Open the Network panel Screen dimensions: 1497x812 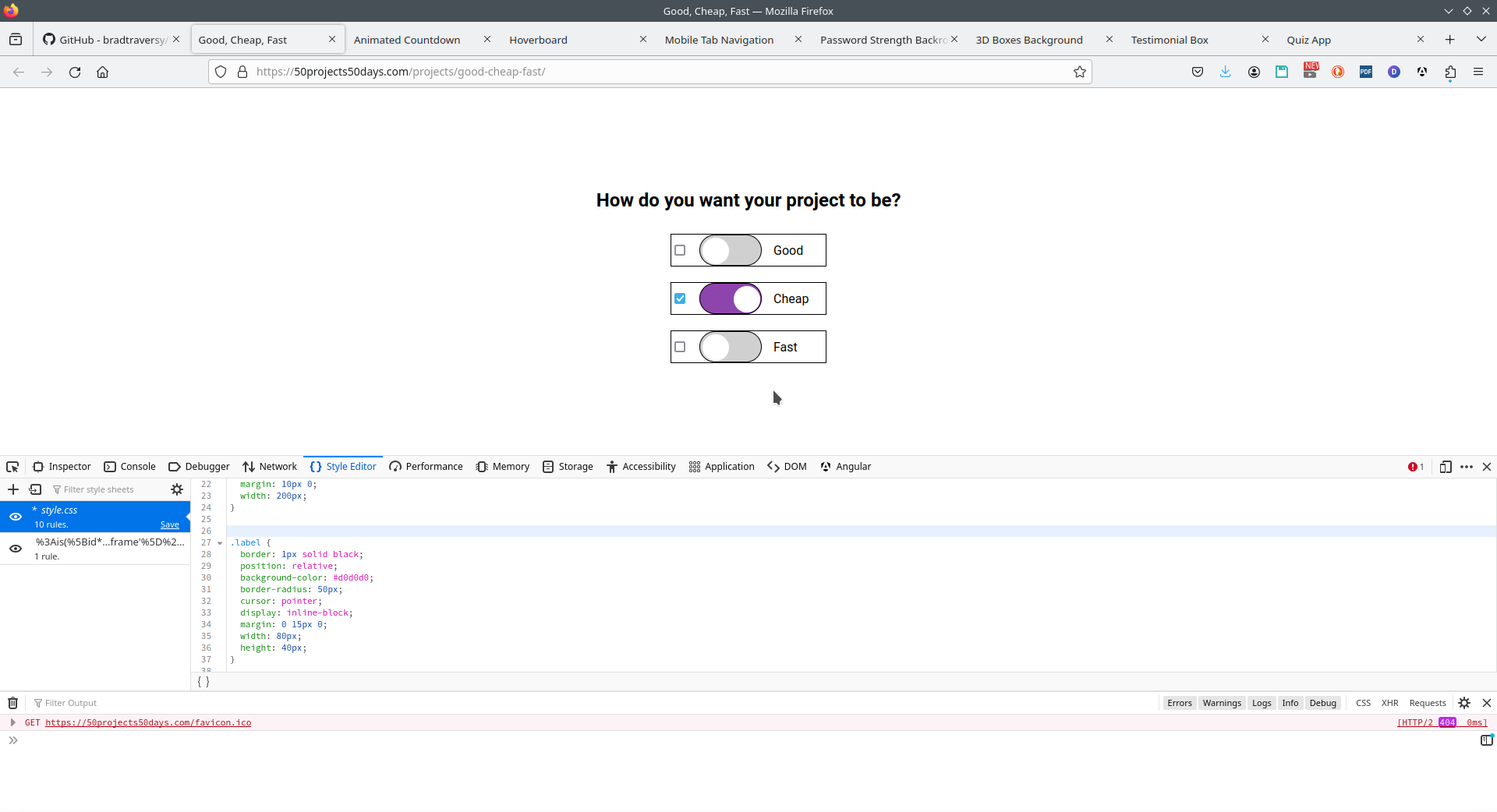[x=270, y=467]
